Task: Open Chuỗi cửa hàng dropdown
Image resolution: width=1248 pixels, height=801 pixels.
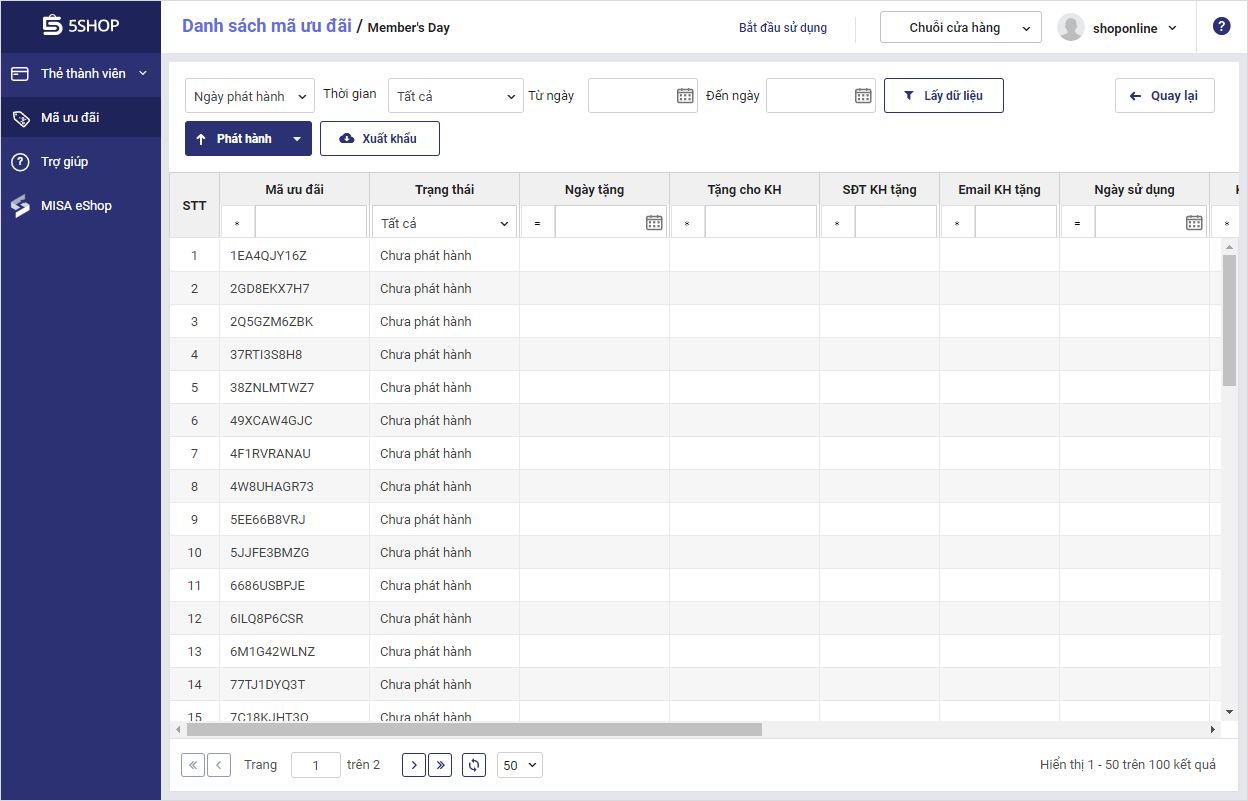Action: (961, 28)
